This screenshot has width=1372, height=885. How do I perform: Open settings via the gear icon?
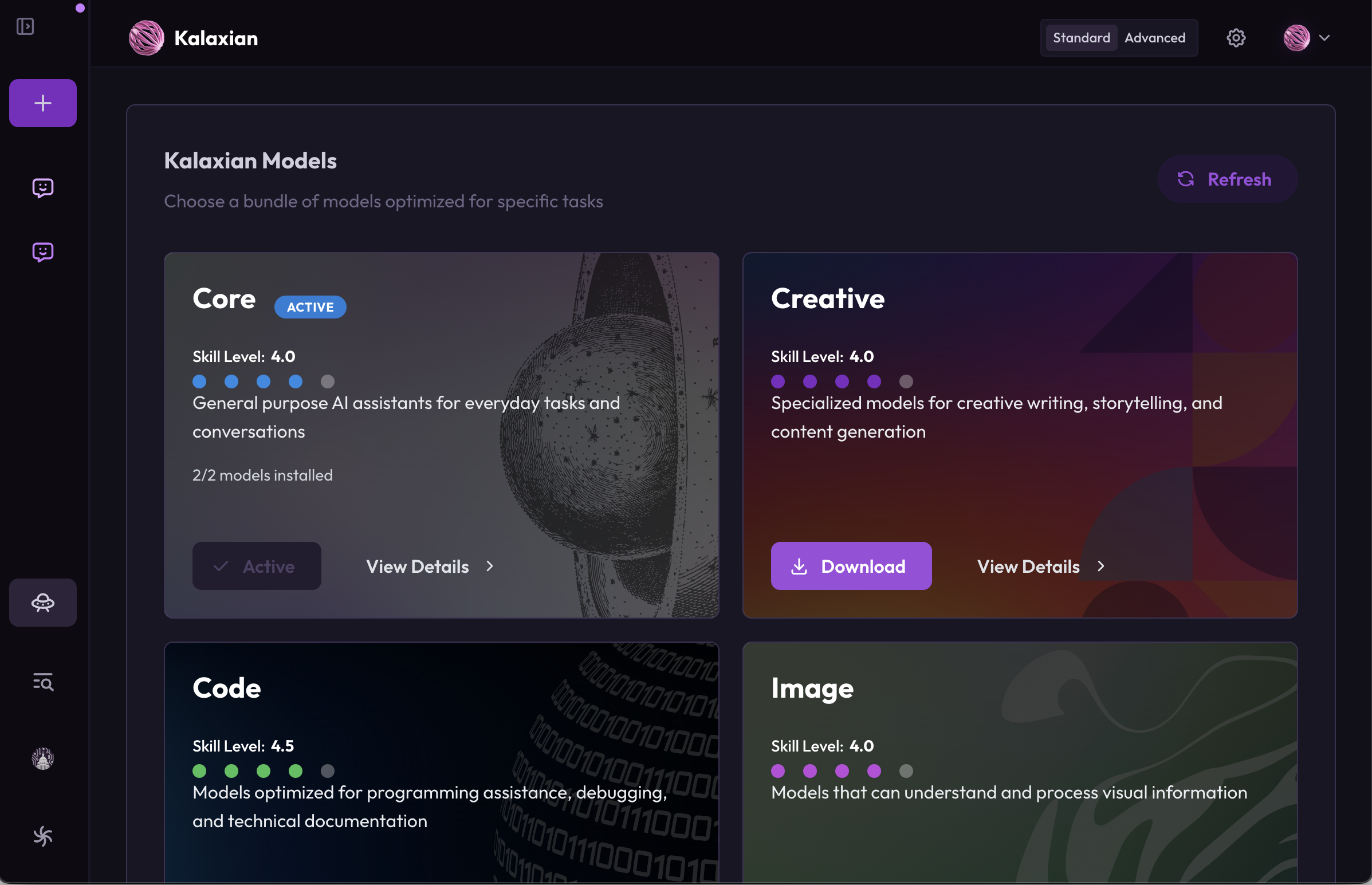click(x=1236, y=38)
